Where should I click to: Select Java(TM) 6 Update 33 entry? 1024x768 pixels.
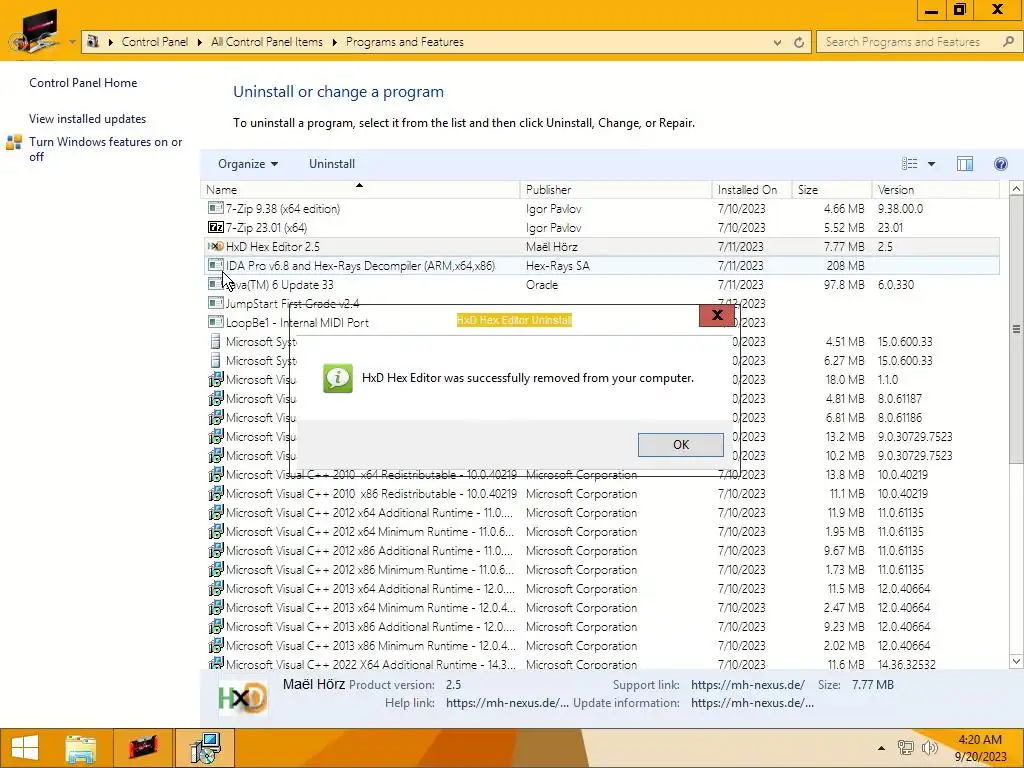click(x=600, y=285)
